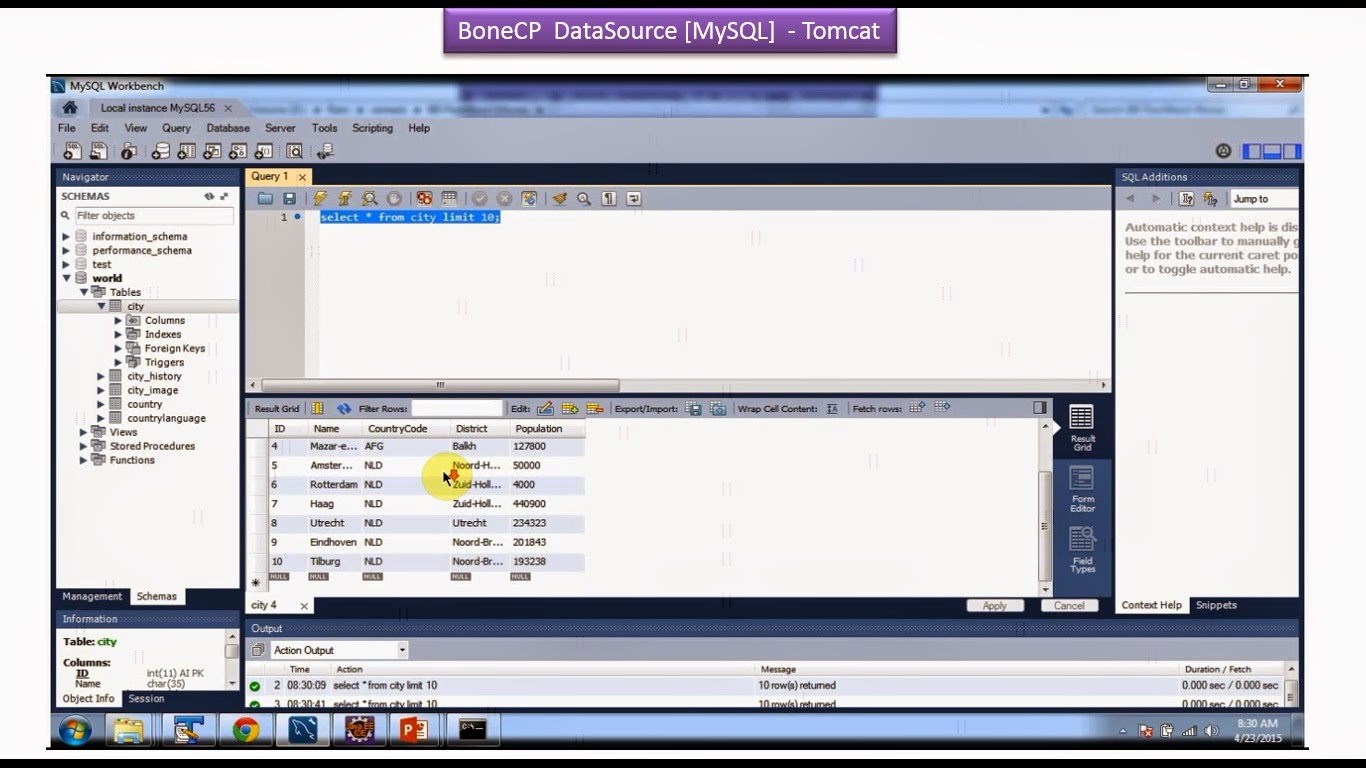Run Explain plan magnifier icon
Screen dimensions: 1366x768
[369, 198]
